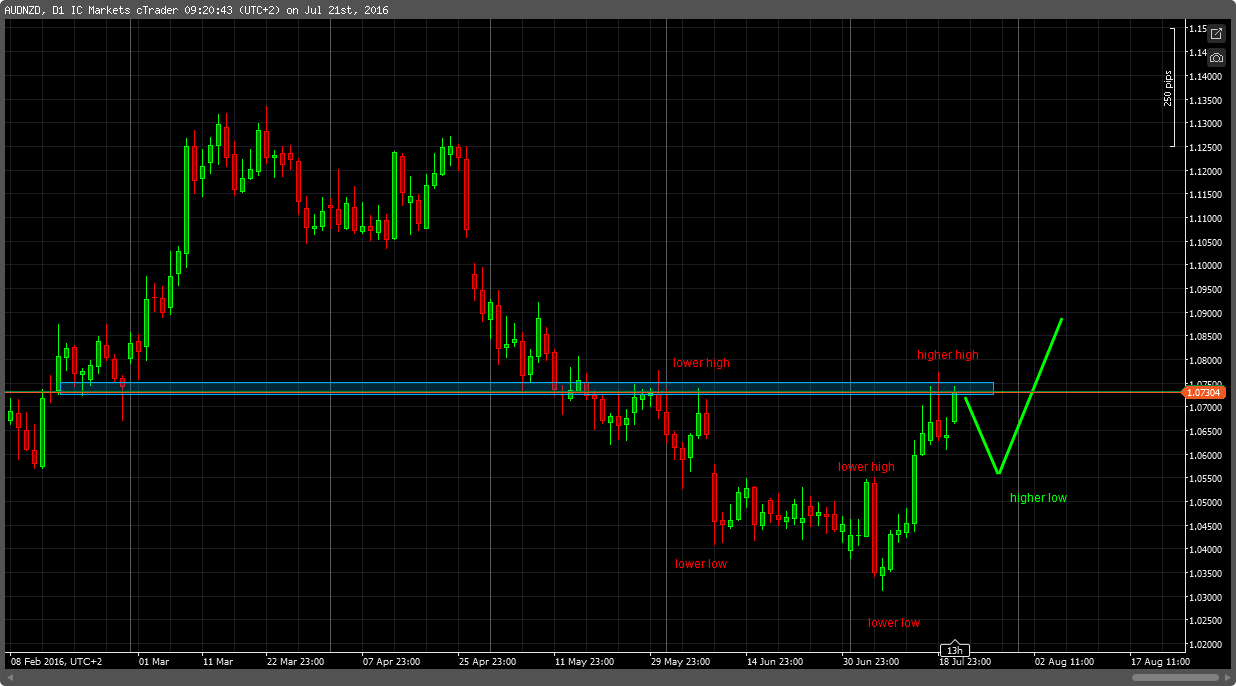Click the '17 Aug 11:00' date label

pos(1160,662)
